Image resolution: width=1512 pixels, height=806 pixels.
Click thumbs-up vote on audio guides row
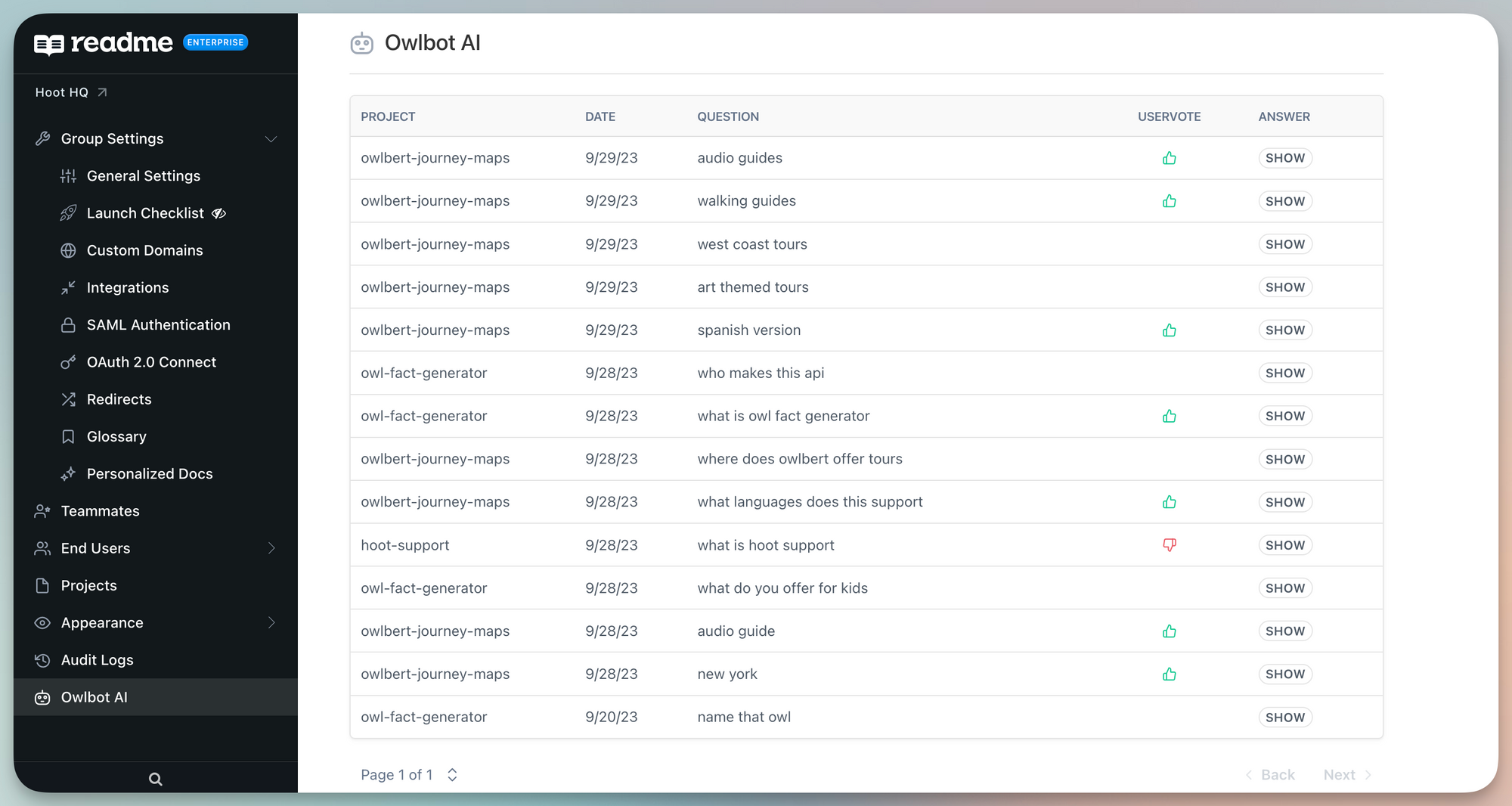point(1170,158)
